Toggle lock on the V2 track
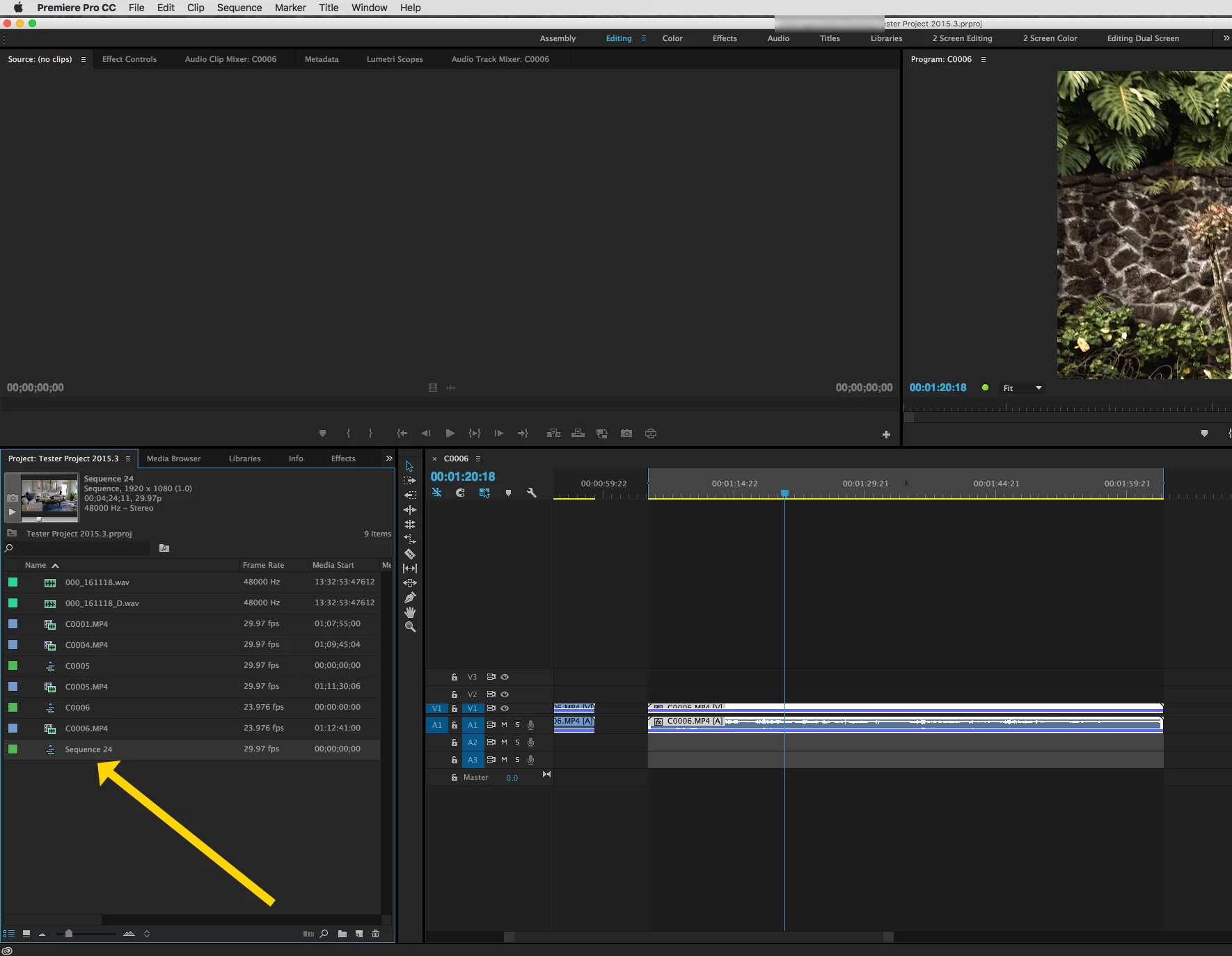 [x=455, y=694]
